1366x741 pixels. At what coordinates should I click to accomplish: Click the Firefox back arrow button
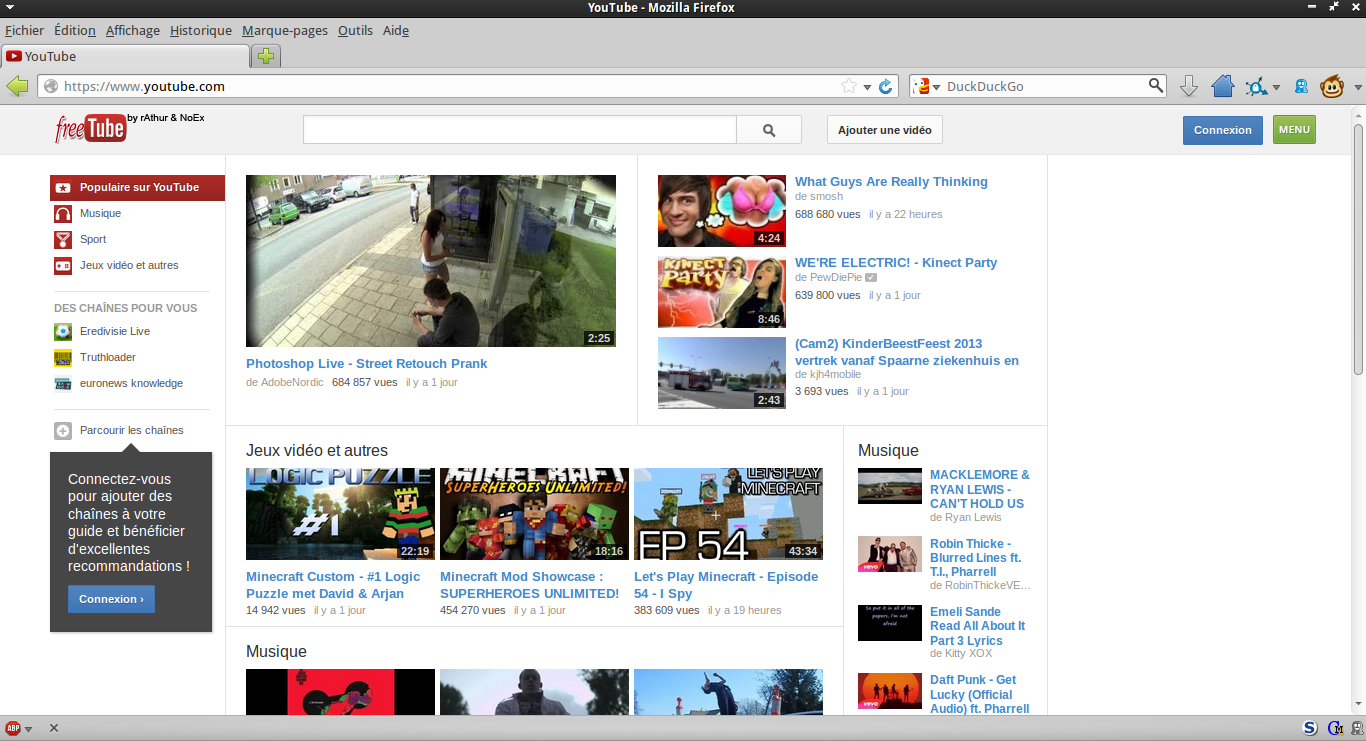(17, 87)
